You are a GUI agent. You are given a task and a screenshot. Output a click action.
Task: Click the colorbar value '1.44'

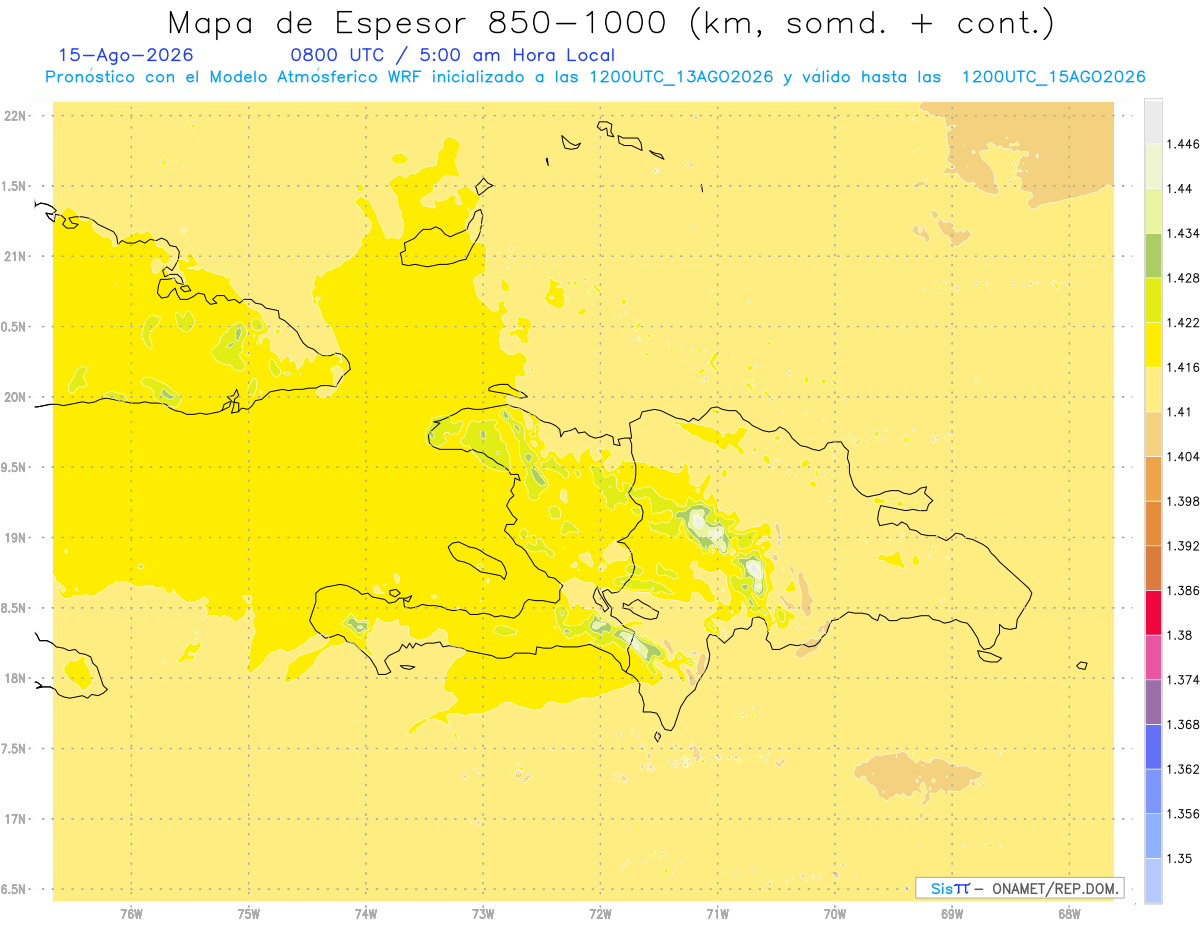point(1180,188)
